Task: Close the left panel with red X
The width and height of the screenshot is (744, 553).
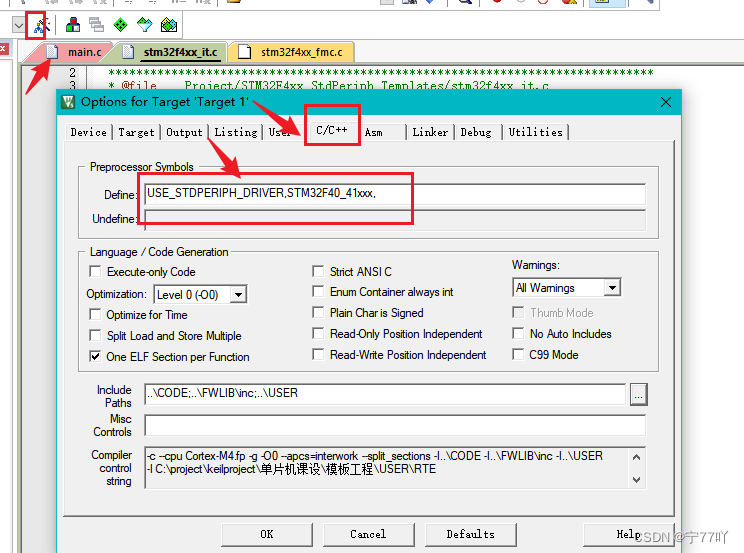Action: [3, 48]
